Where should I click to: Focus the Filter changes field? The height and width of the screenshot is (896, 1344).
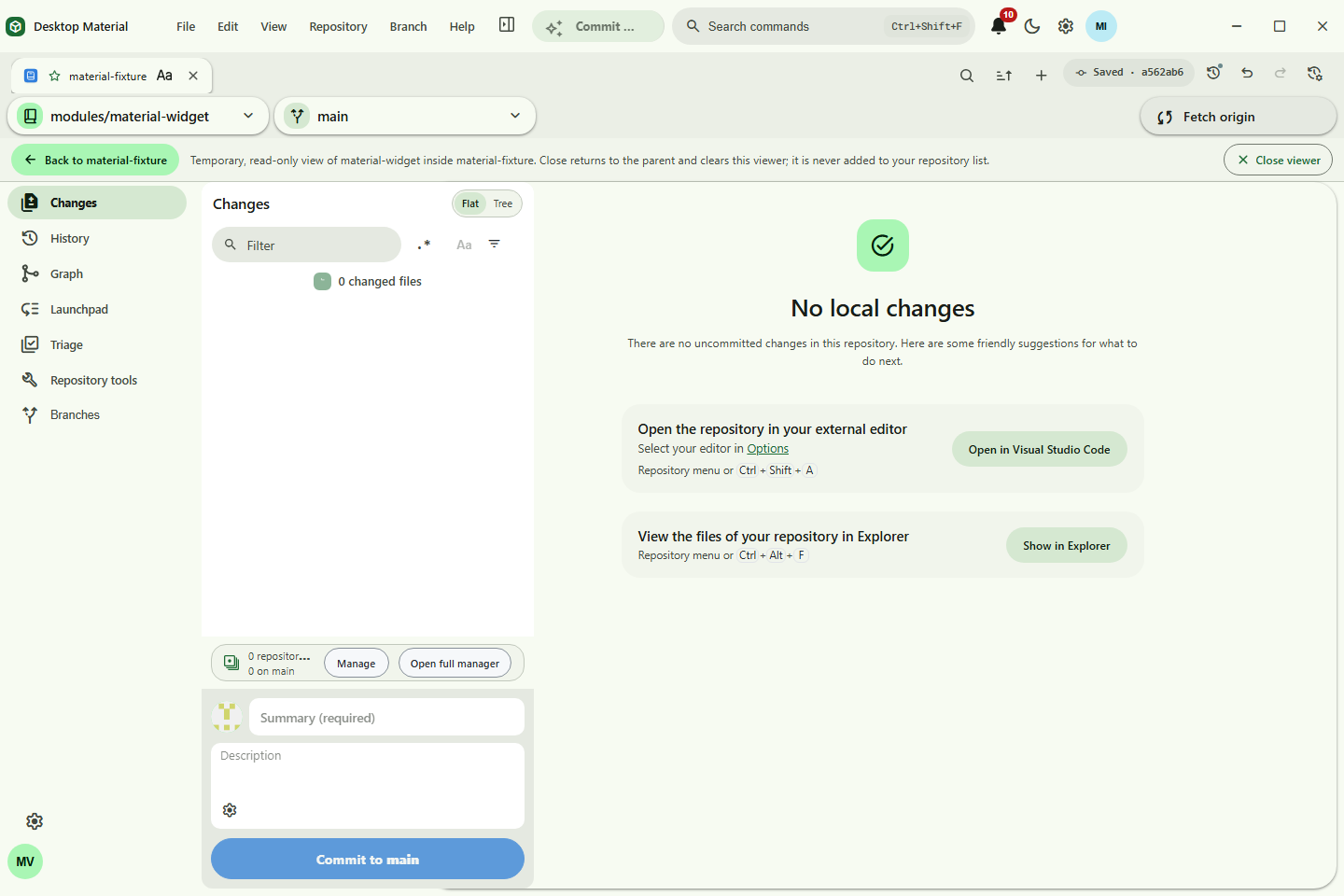(x=306, y=245)
